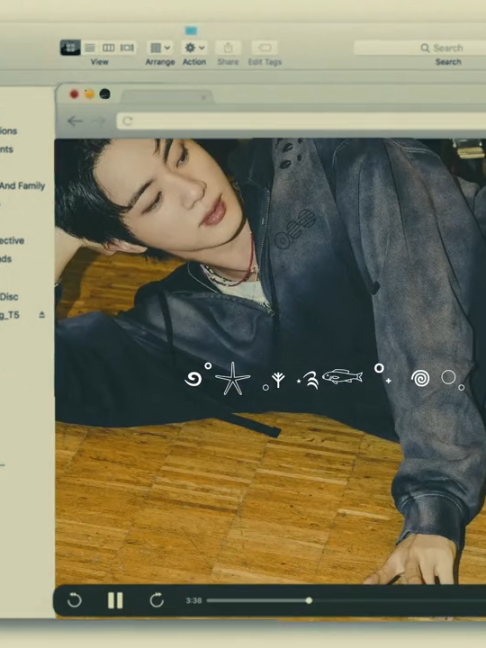Image resolution: width=486 pixels, height=648 pixels.
Task: Reload page with refresh icon in address bar
Action: click(x=127, y=121)
